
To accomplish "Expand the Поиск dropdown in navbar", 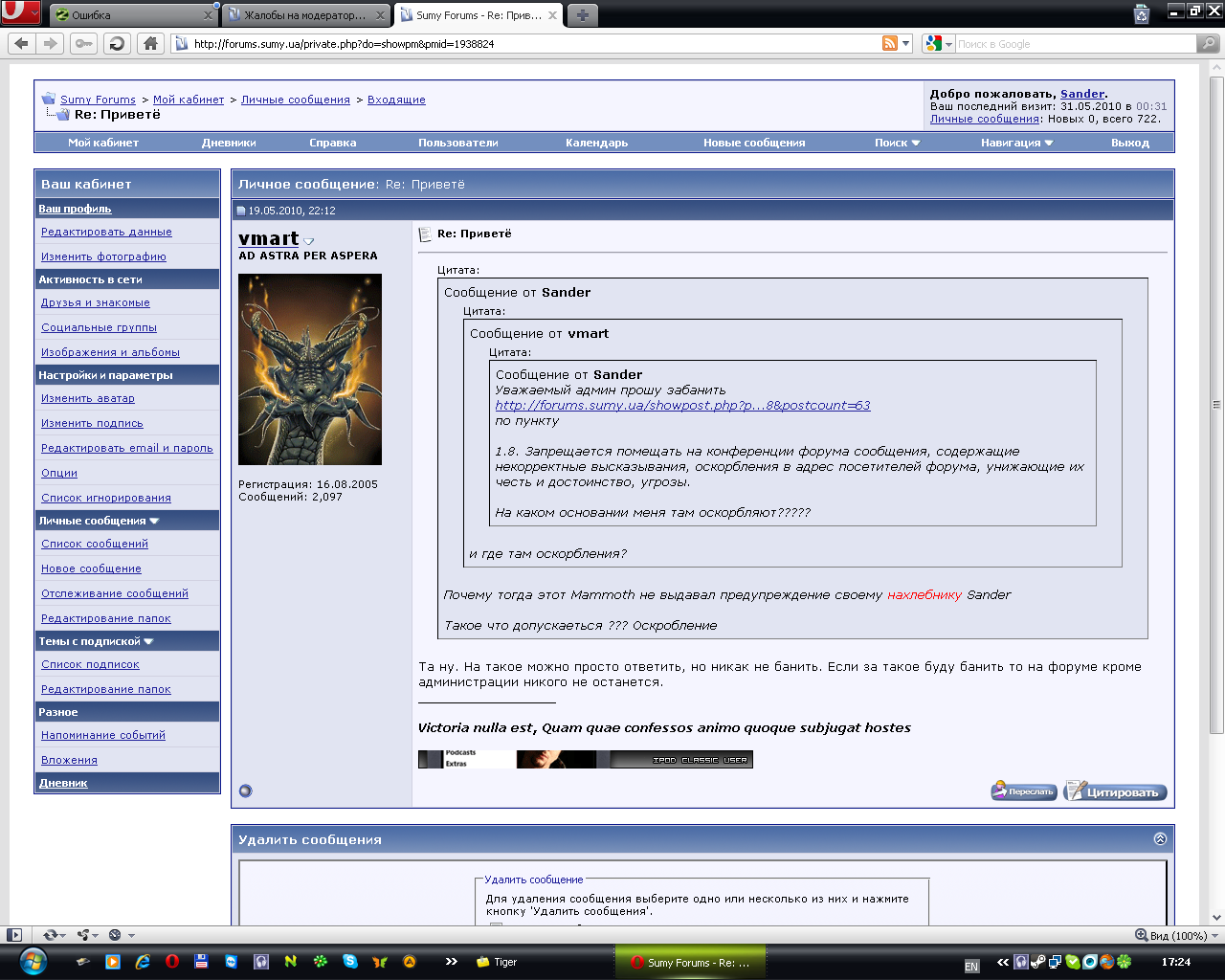I will [897, 143].
